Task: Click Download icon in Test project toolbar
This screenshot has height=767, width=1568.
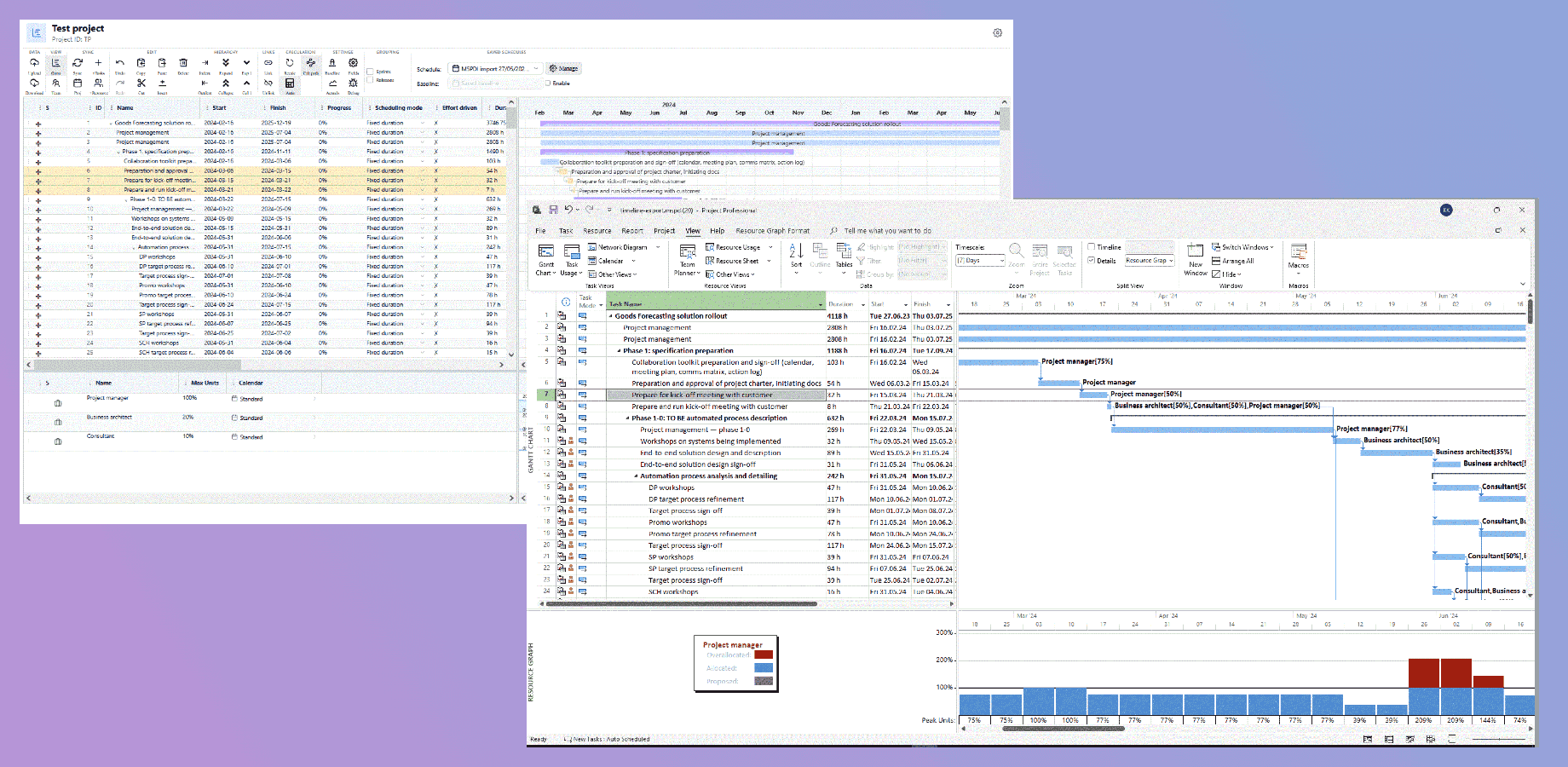Action: (x=34, y=83)
